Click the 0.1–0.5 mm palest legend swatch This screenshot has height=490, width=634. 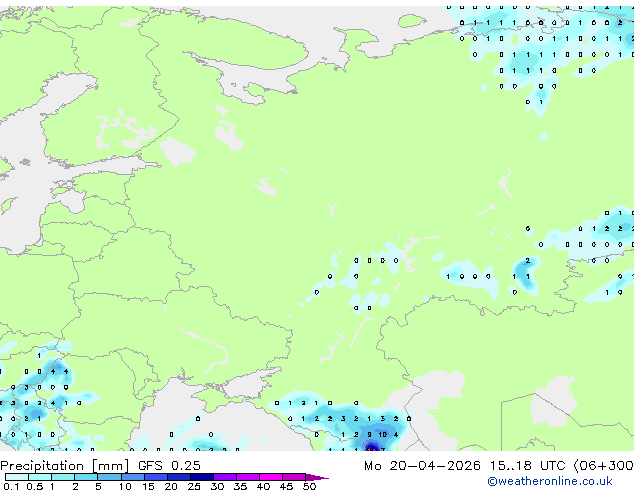click(17, 477)
